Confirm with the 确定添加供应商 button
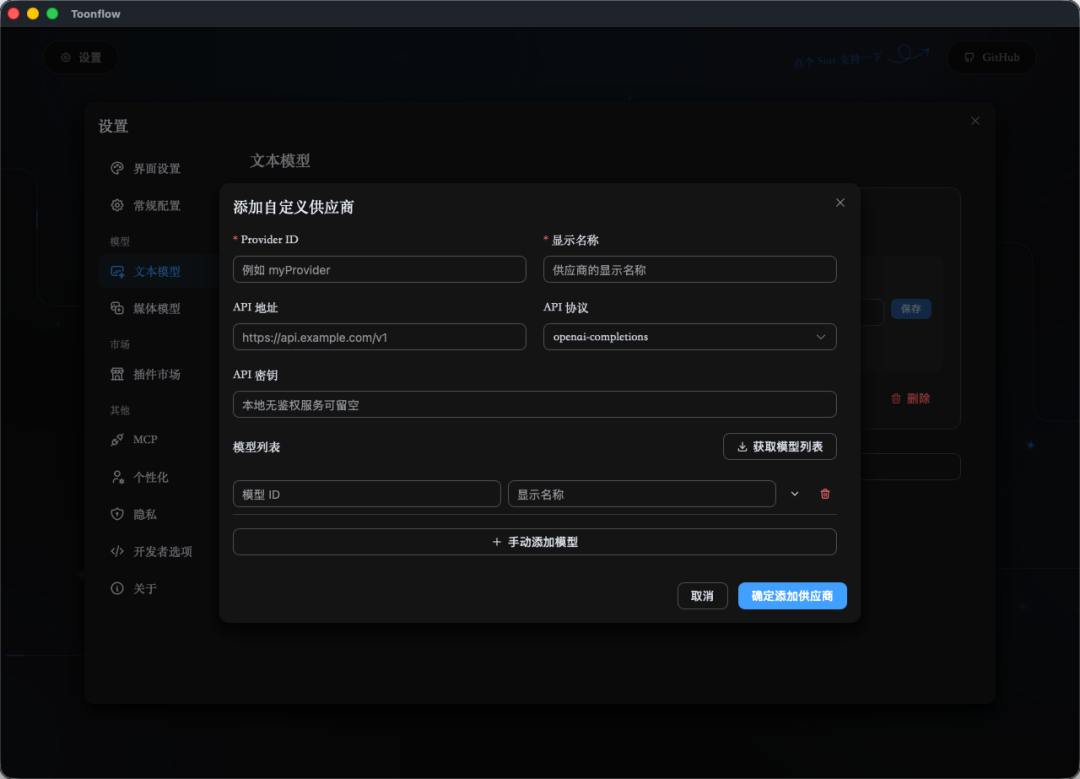Viewport: 1080px width, 779px height. click(792, 596)
